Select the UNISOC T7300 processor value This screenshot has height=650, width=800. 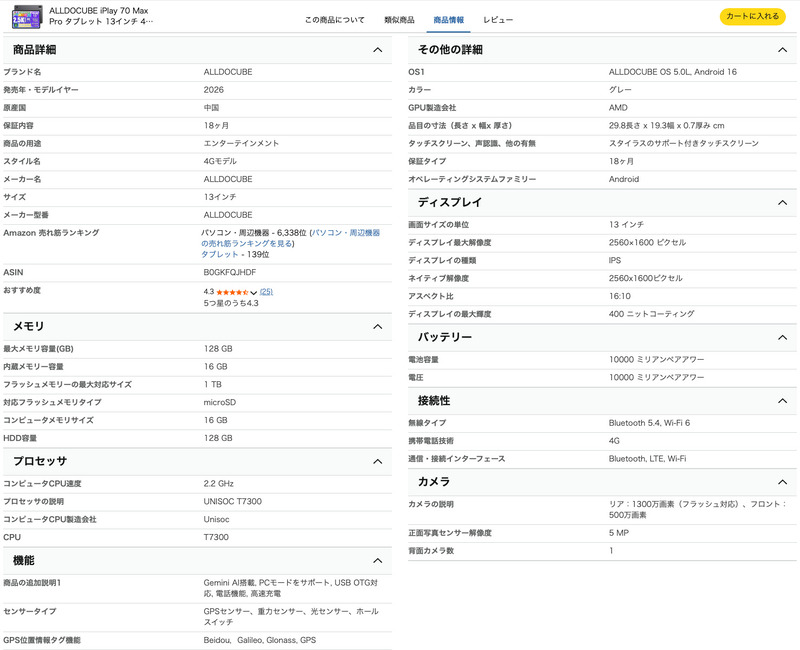click(x=233, y=502)
